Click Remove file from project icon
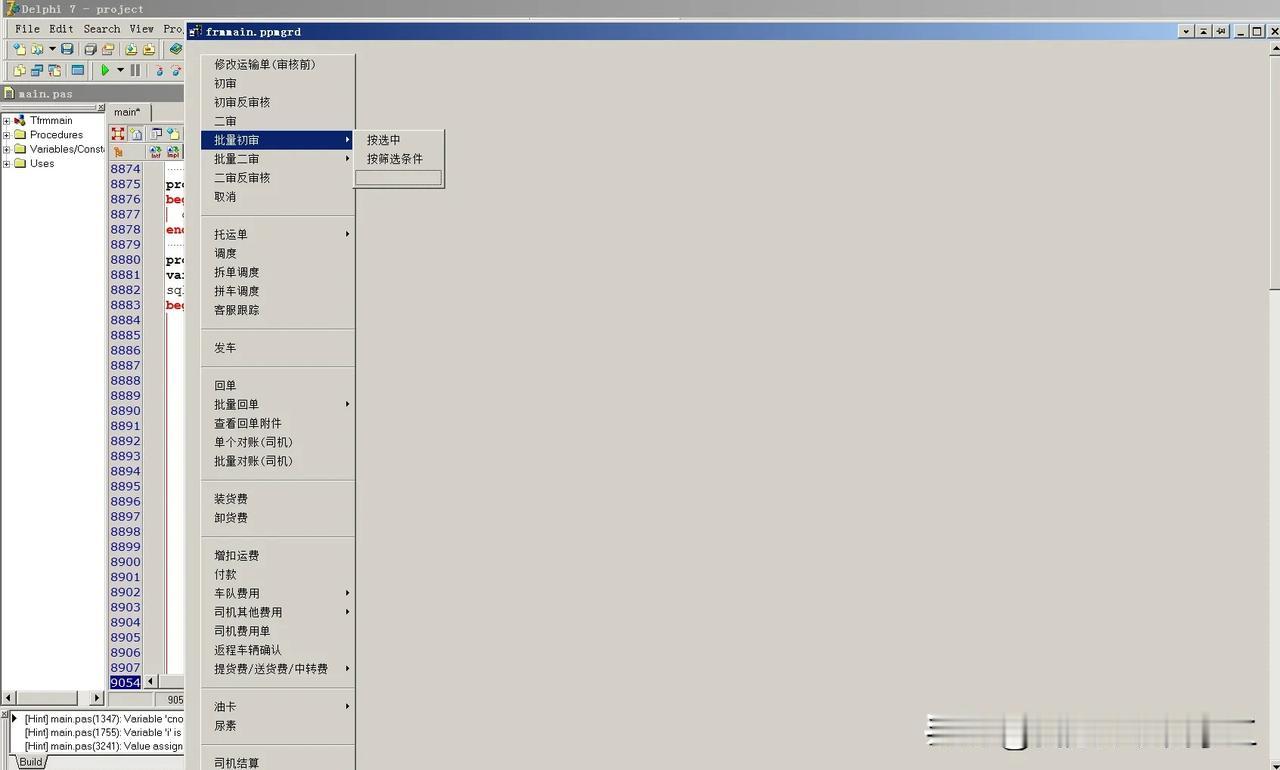Image resolution: width=1280 pixels, height=770 pixels. click(x=149, y=48)
